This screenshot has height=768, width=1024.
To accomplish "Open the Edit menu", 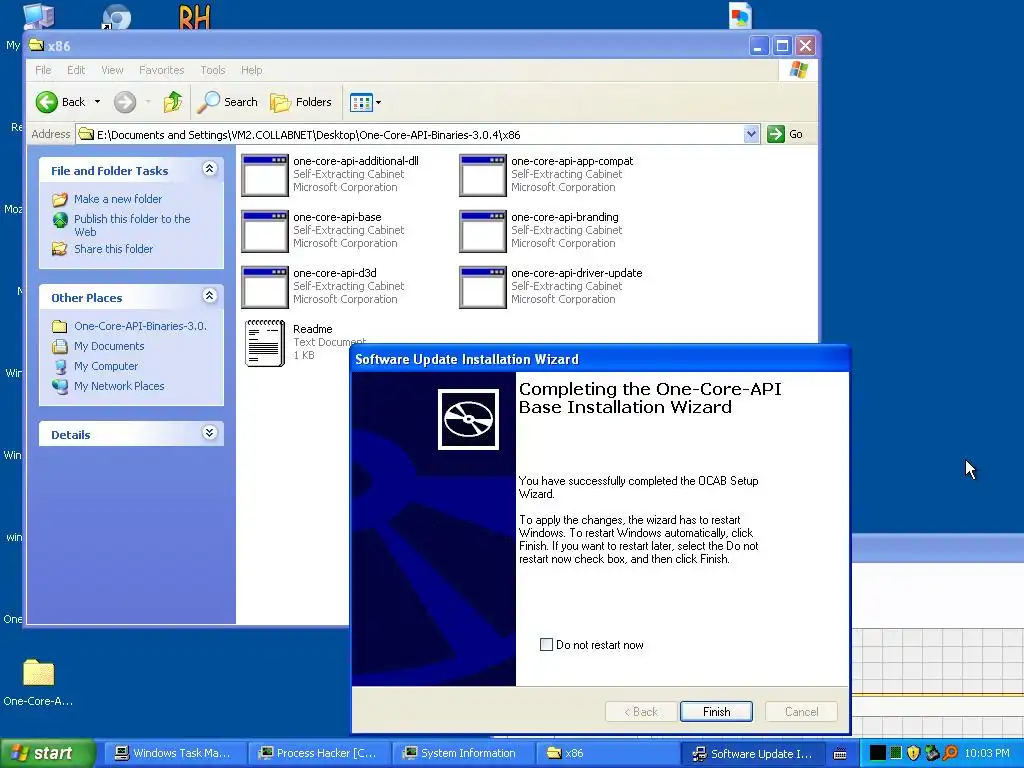I will (76, 70).
